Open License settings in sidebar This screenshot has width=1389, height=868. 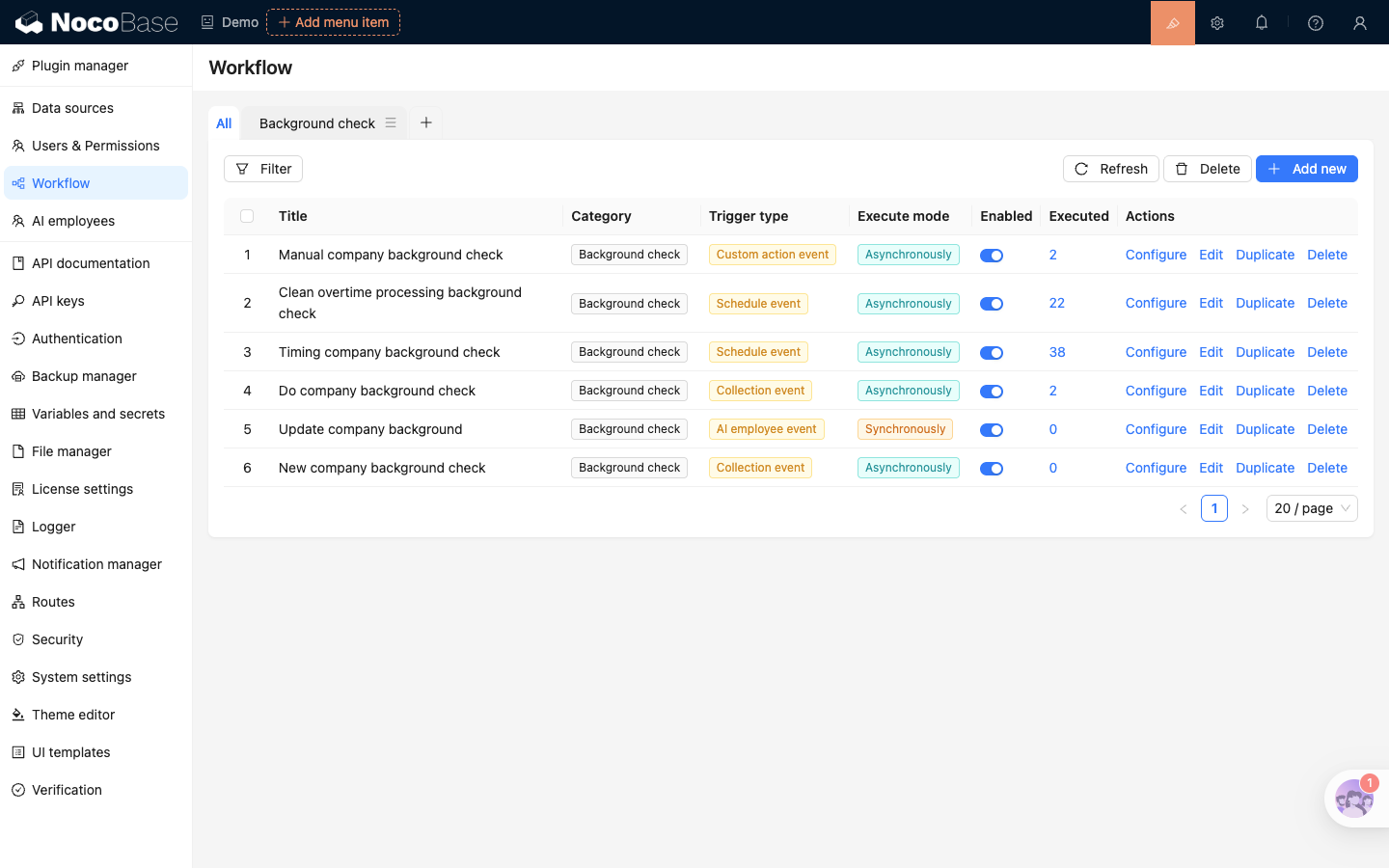(95, 489)
